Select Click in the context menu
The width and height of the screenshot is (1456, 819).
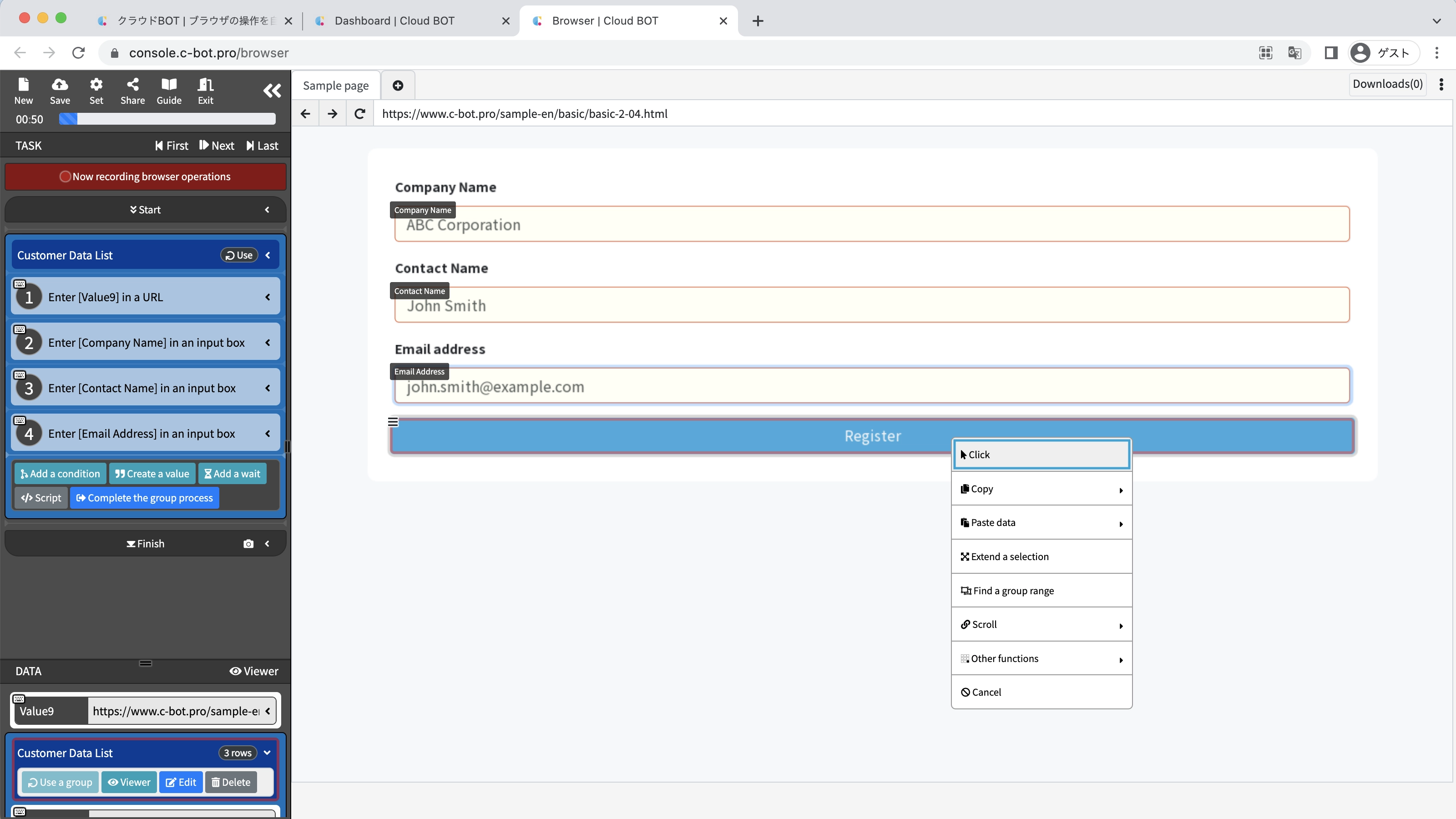click(1041, 455)
